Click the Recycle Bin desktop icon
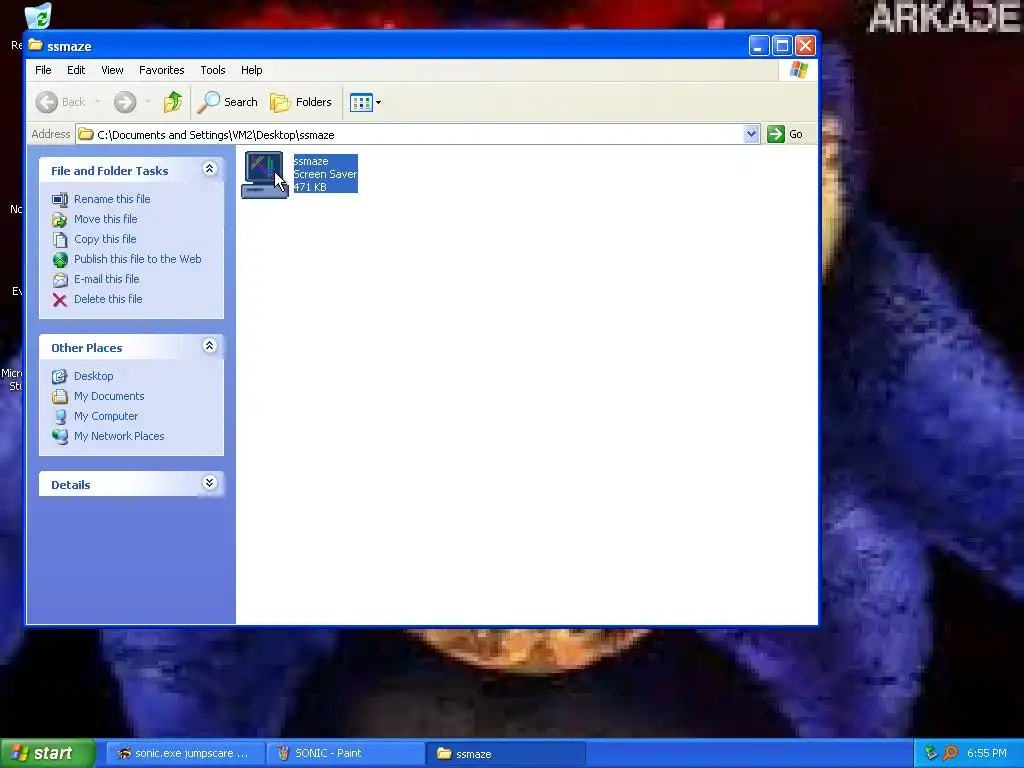Screen dimensions: 1024x768 (38, 16)
